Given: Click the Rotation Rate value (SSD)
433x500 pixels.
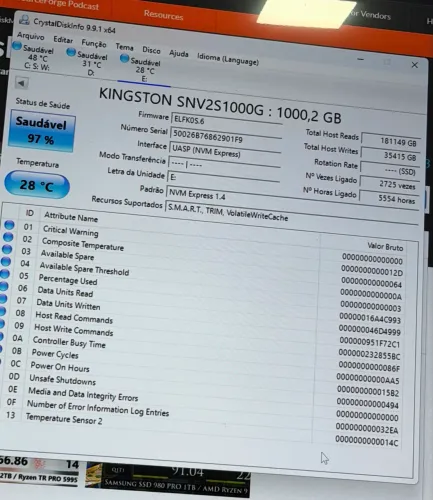Looking at the screenshot, I should 390,170.
